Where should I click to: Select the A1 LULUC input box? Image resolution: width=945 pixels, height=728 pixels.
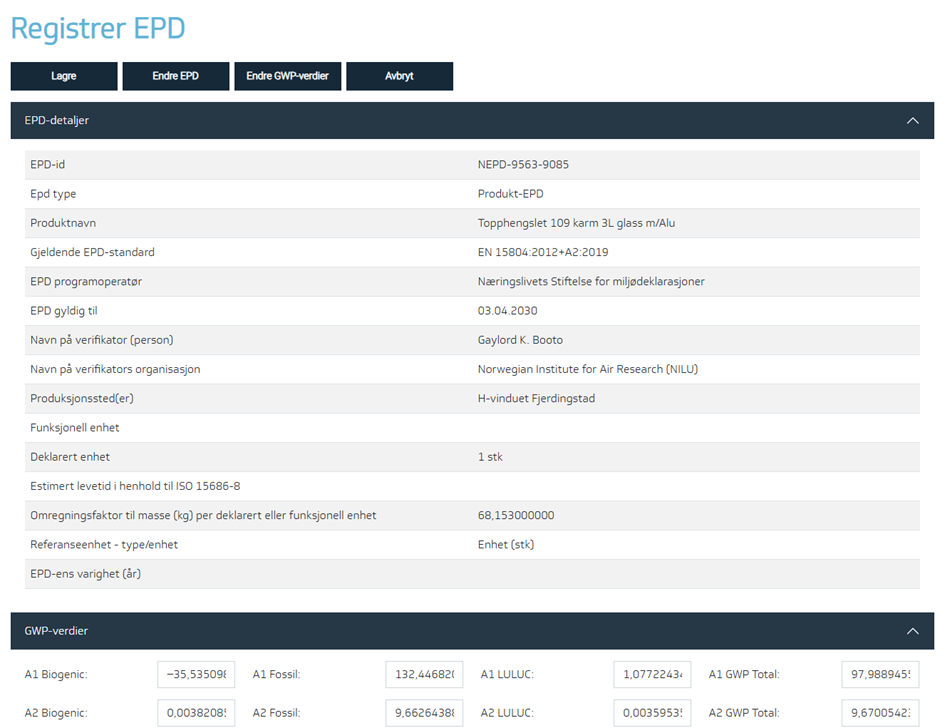click(x=652, y=674)
